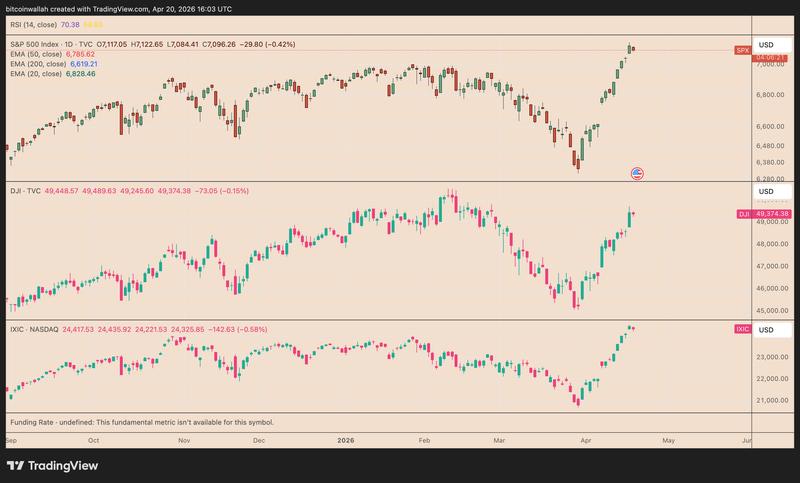Click the 6,800.00 price axis label
The image size is (800, 483).
coord(770,95)
